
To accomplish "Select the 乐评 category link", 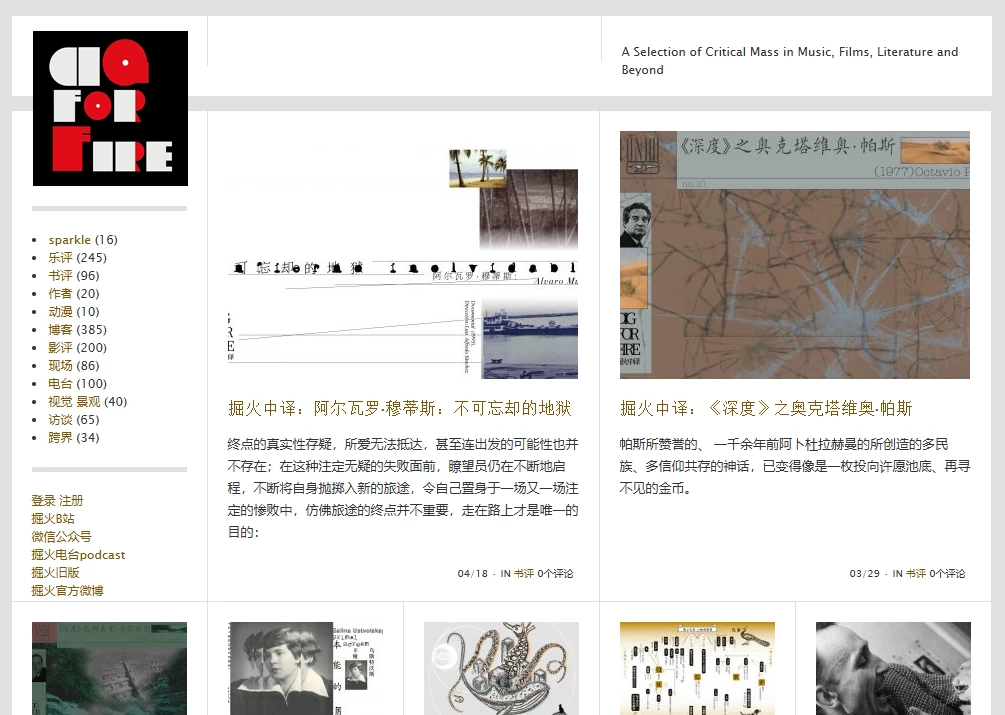I will [60, 258].
